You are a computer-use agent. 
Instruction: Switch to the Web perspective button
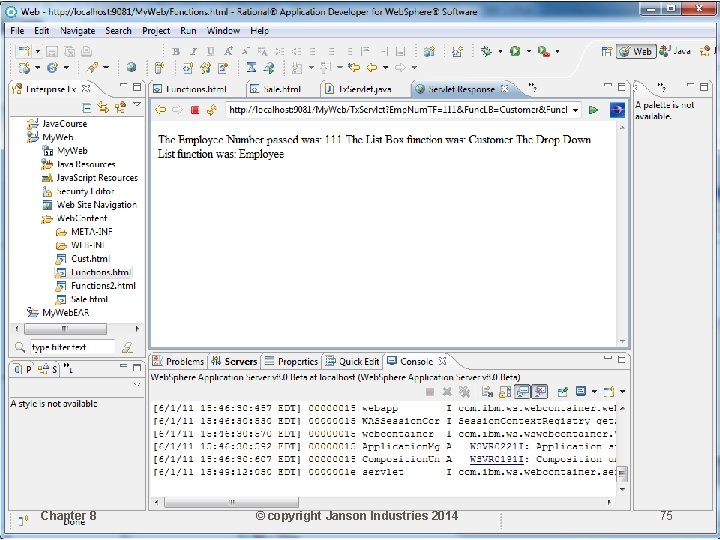(636, 51)
